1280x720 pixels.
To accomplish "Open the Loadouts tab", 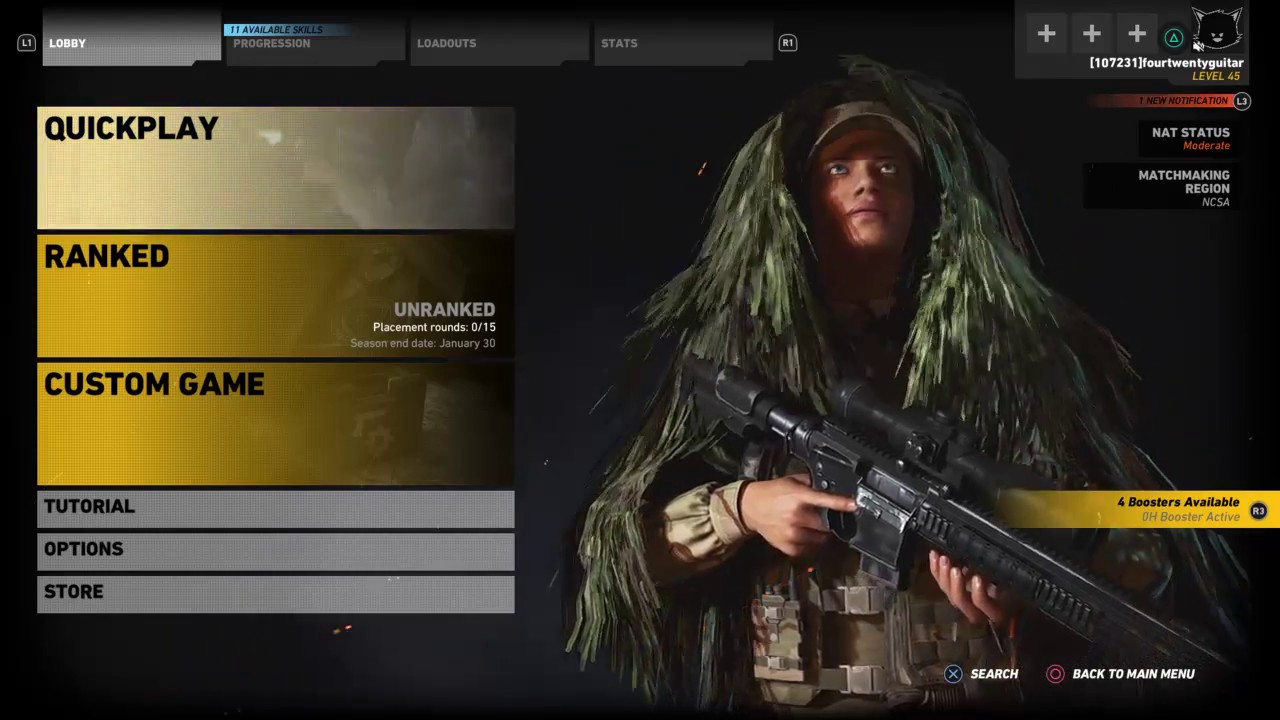I will pos(498,43).
